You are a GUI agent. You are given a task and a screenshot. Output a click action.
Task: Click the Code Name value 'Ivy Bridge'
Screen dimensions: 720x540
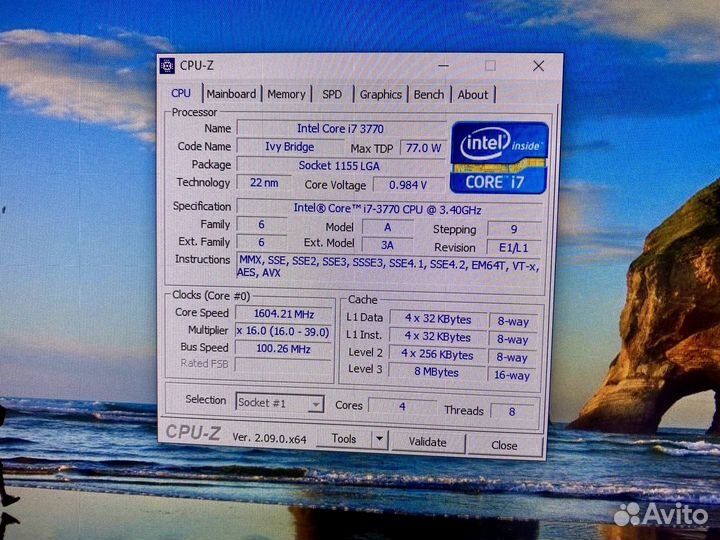pyautogui.click(x=290, y=147)
